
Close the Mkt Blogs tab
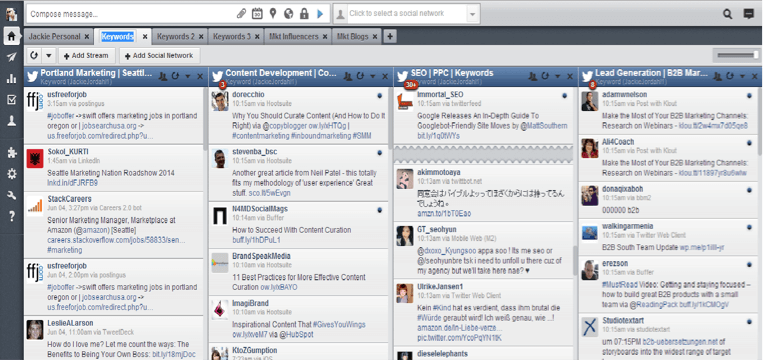click(x=375, y=36)
